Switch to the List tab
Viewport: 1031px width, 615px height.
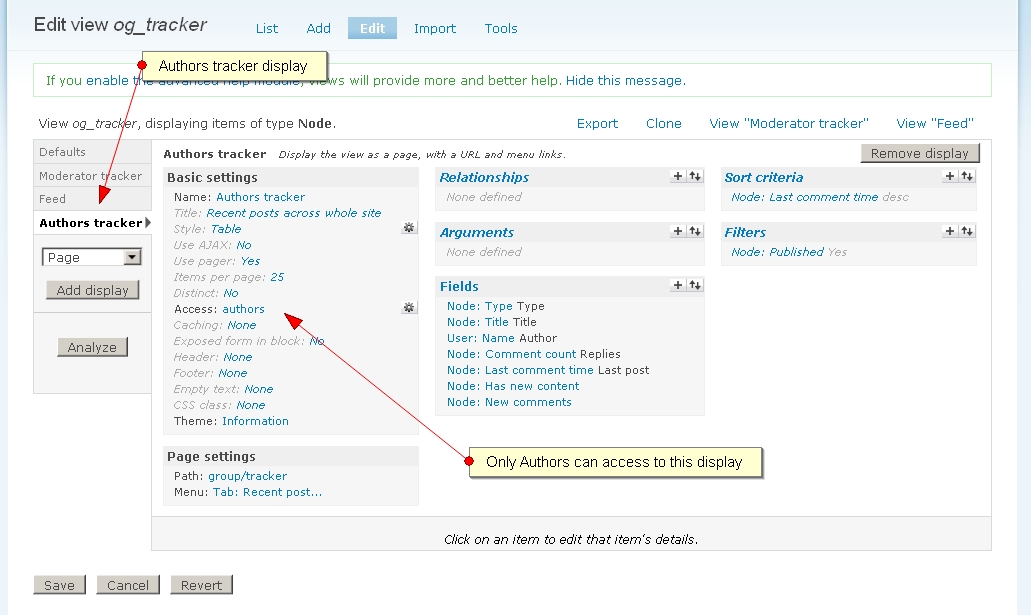point(267,28)
